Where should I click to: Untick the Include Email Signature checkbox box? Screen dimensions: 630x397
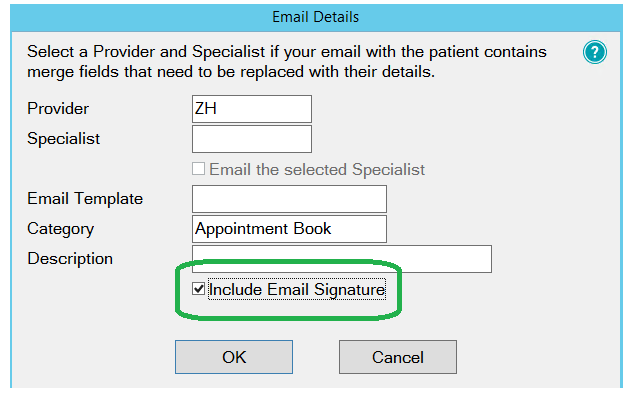(x=198, y=289)
